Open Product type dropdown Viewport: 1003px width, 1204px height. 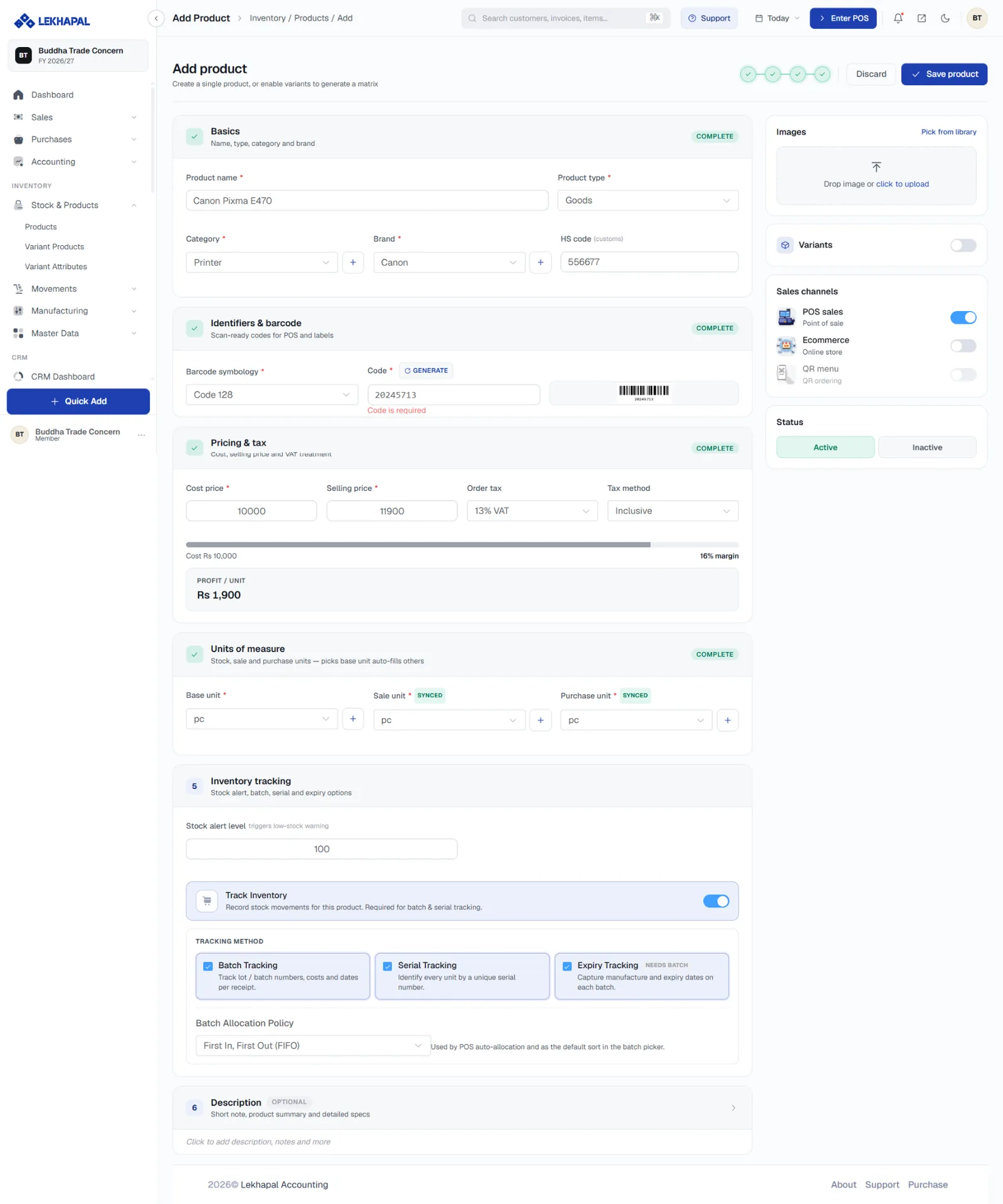coord(648,200)
